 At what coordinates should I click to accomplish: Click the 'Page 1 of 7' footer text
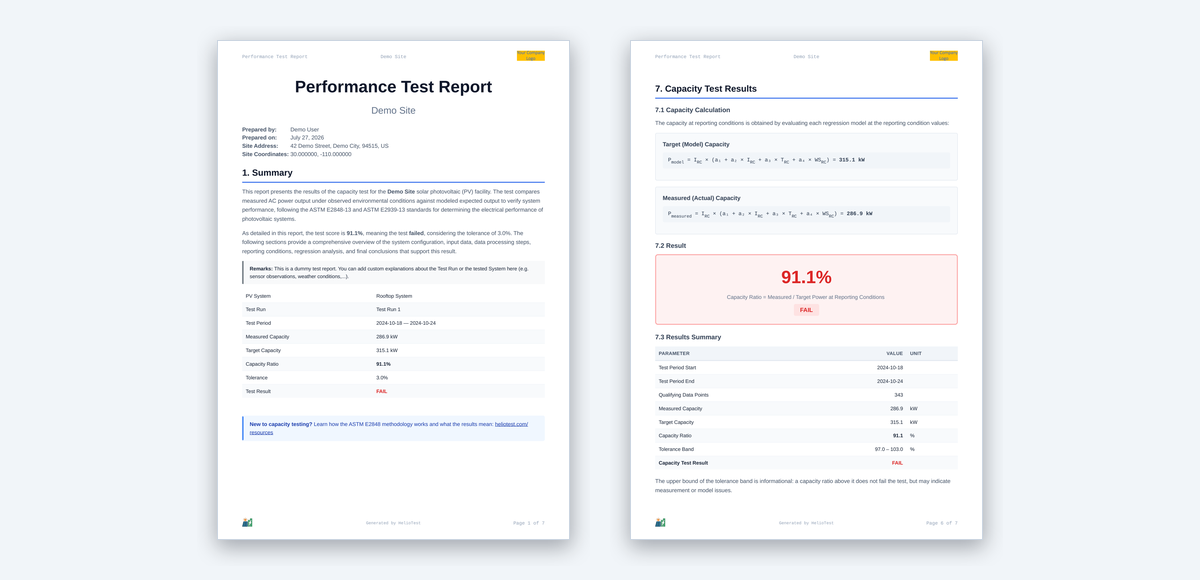[x=529, y=523]
